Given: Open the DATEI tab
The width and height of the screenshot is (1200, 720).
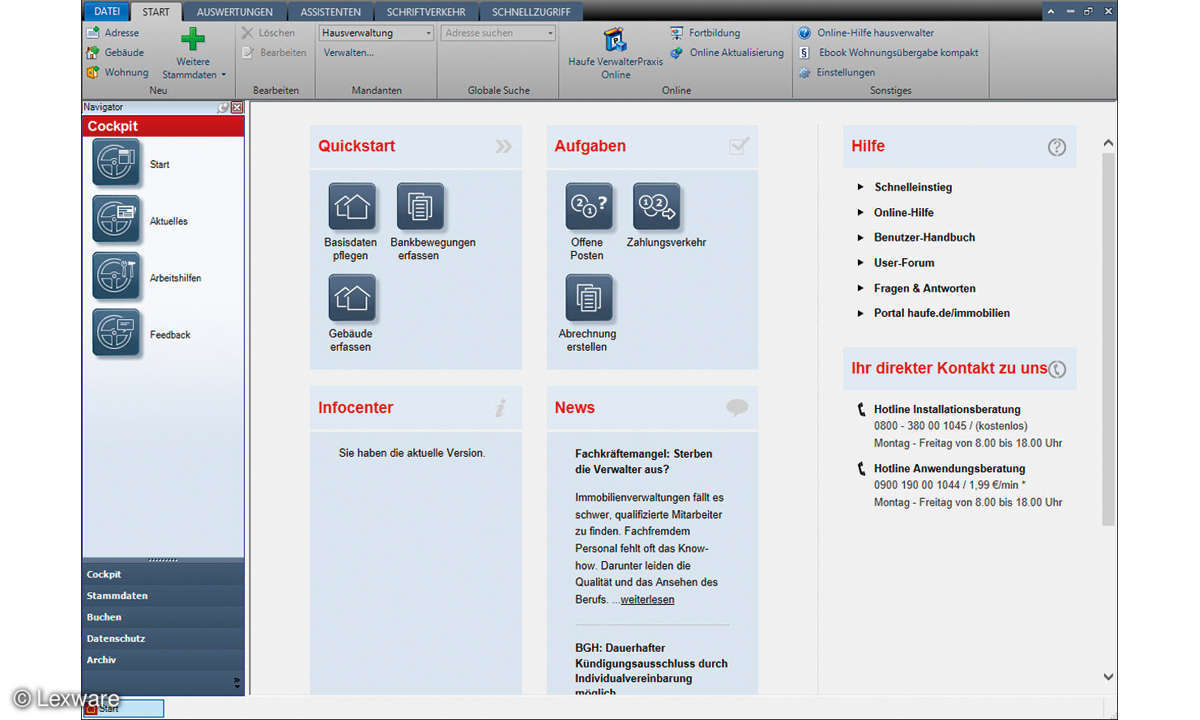Looking at the screenshot, I should click(107, 11).
